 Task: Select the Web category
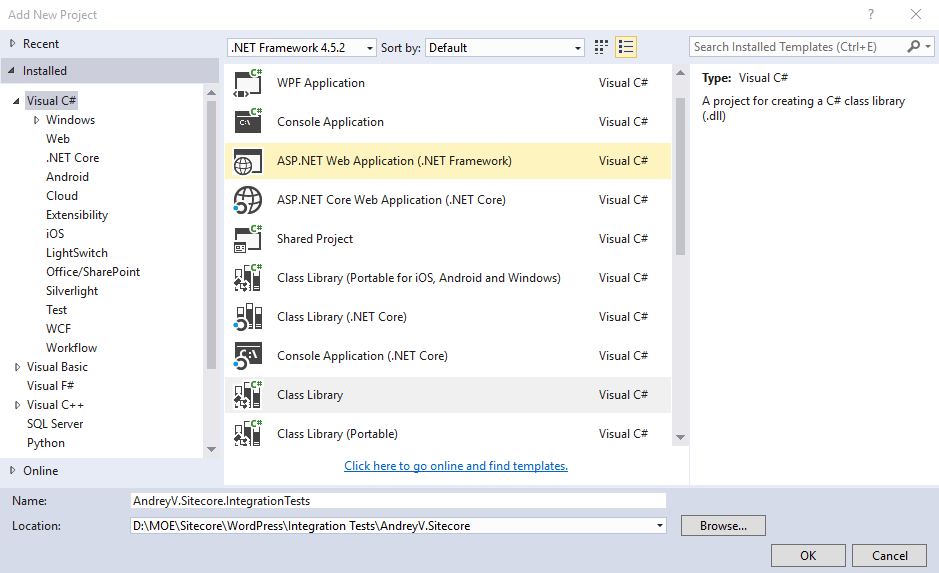(58, 139)
